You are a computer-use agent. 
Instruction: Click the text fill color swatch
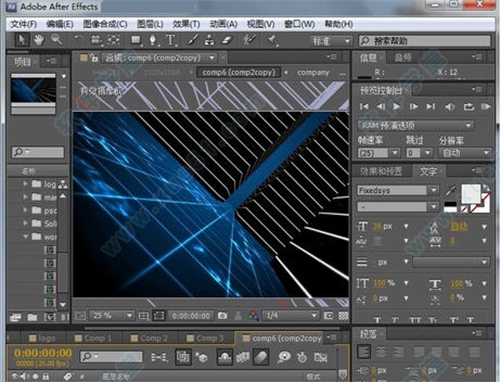(470, 194)
